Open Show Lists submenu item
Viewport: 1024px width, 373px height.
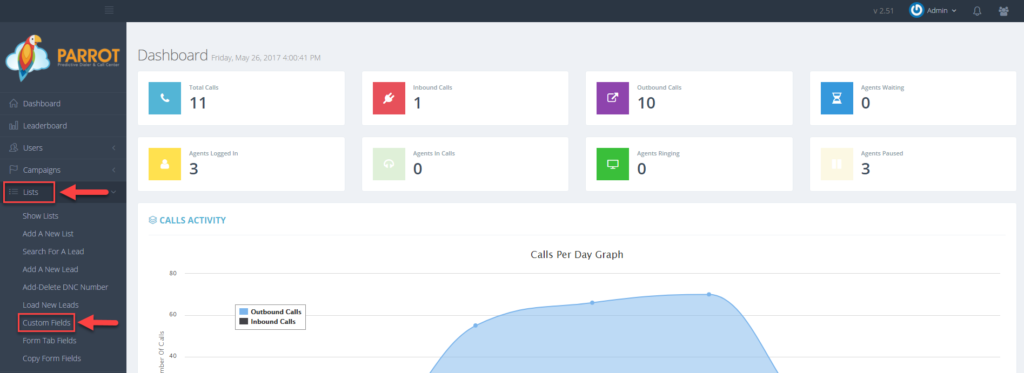[x=40, y=216]
